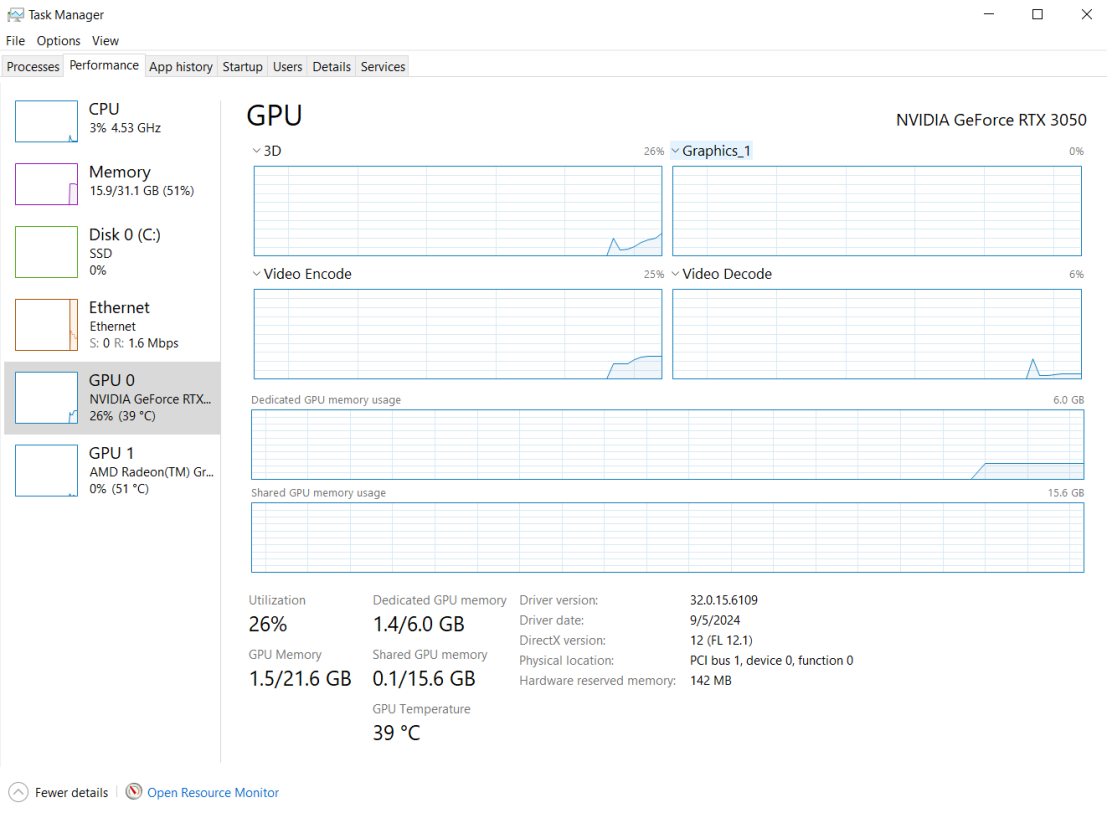Image resolution: width=1107 pixels, height=813 pixels.
Task: Click the Ethernet throughput graph thumbnail
Action: click(46, 324)
